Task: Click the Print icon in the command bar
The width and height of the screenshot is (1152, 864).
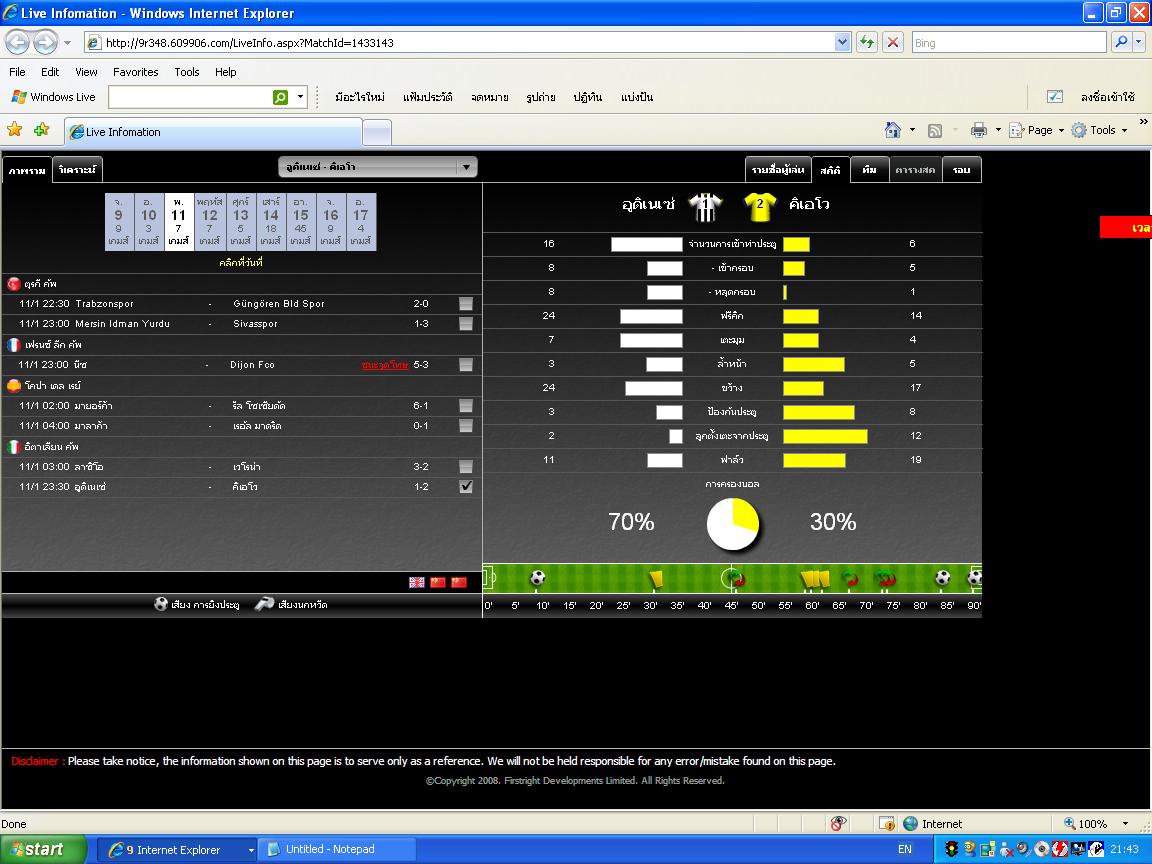Action: (979, 130)
